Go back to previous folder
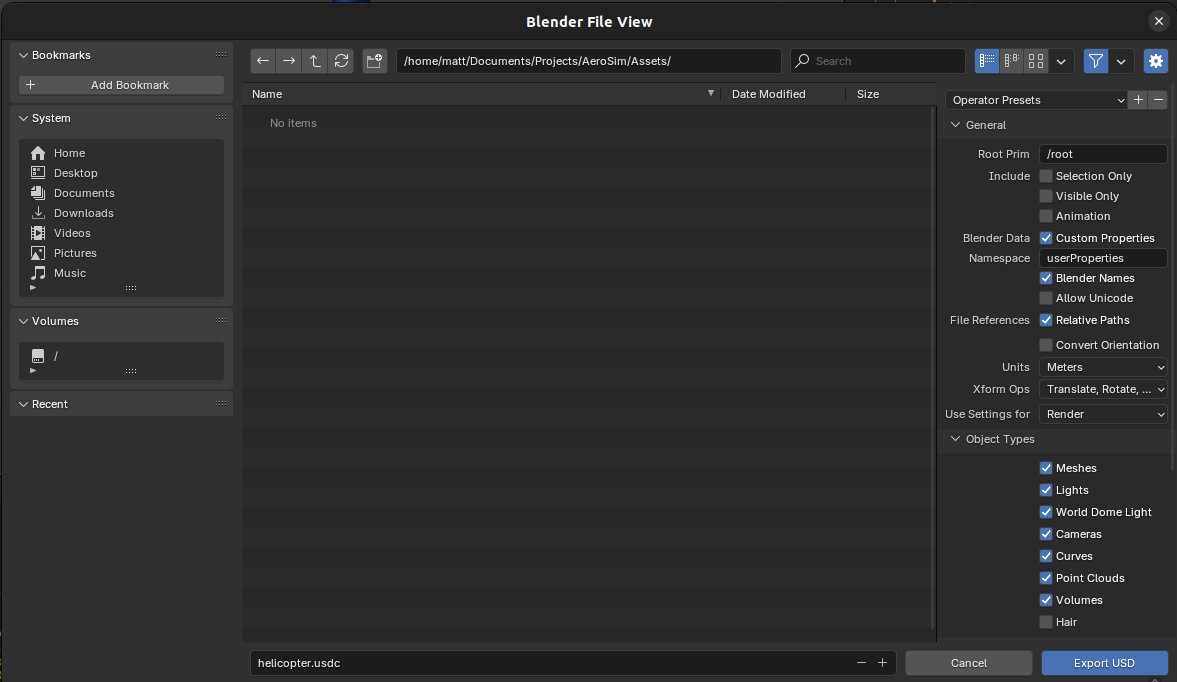 (x=263, y=61)
